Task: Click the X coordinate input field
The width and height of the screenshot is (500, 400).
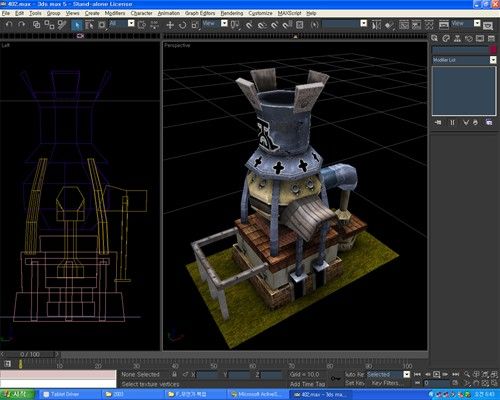Action: point(208,375)
